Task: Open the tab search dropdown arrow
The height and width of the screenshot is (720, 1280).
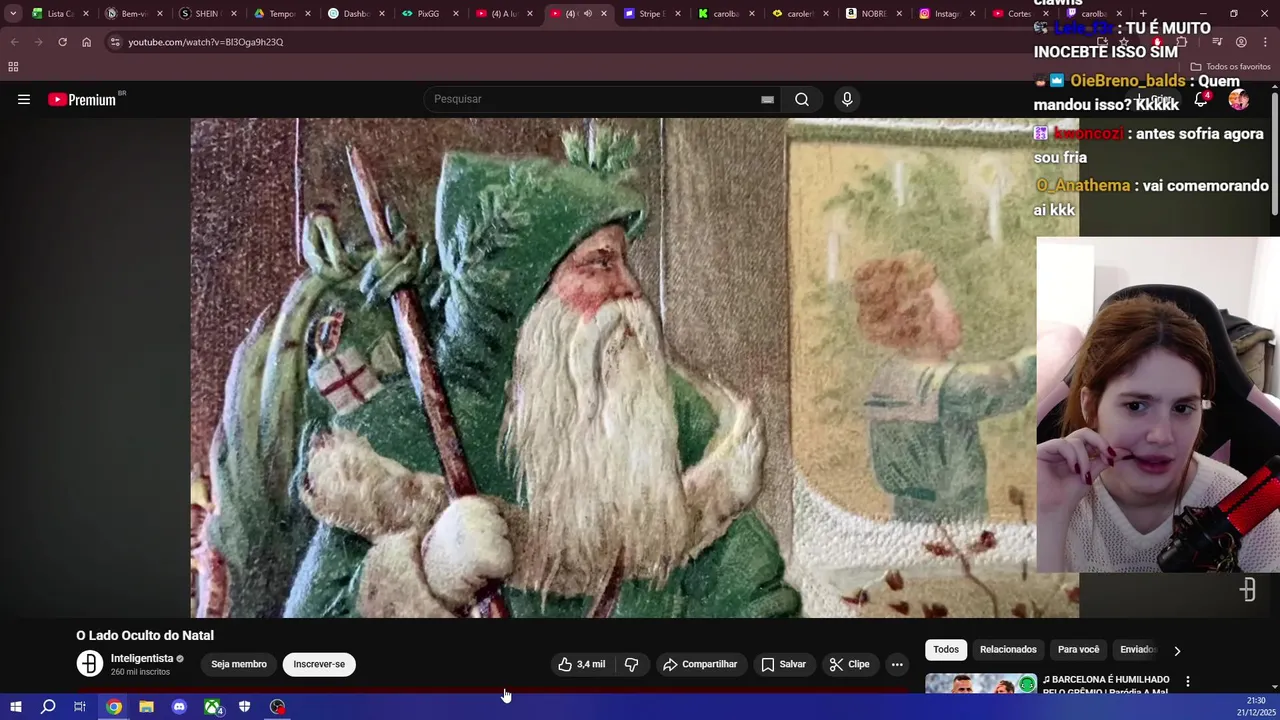Action: pos(12,14)
